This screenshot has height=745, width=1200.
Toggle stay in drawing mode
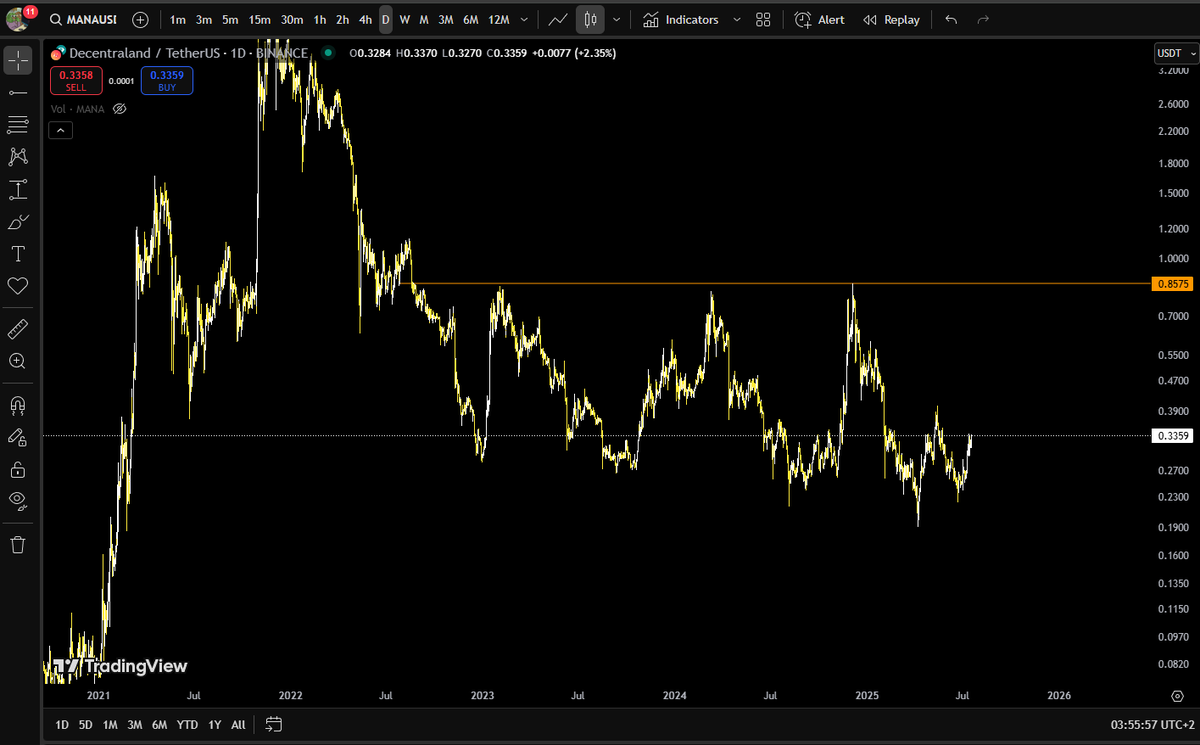point(18,437)
